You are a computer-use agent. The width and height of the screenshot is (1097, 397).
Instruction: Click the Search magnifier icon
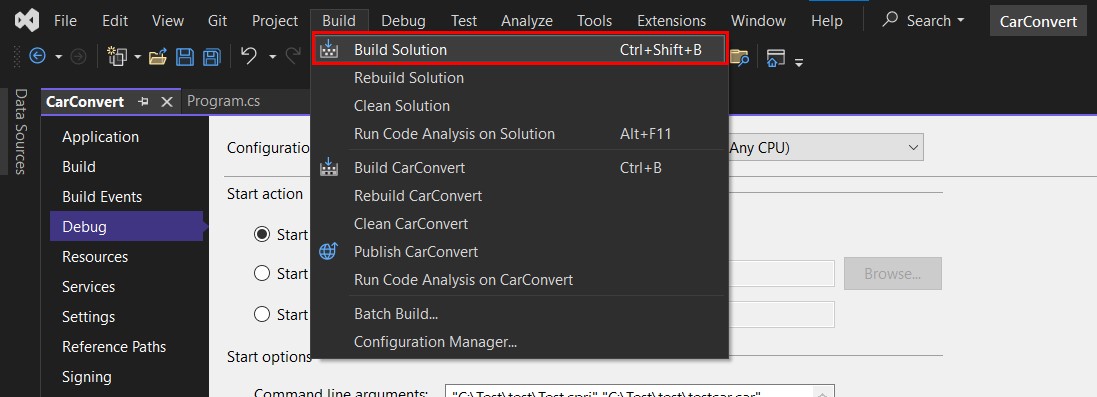890,20
